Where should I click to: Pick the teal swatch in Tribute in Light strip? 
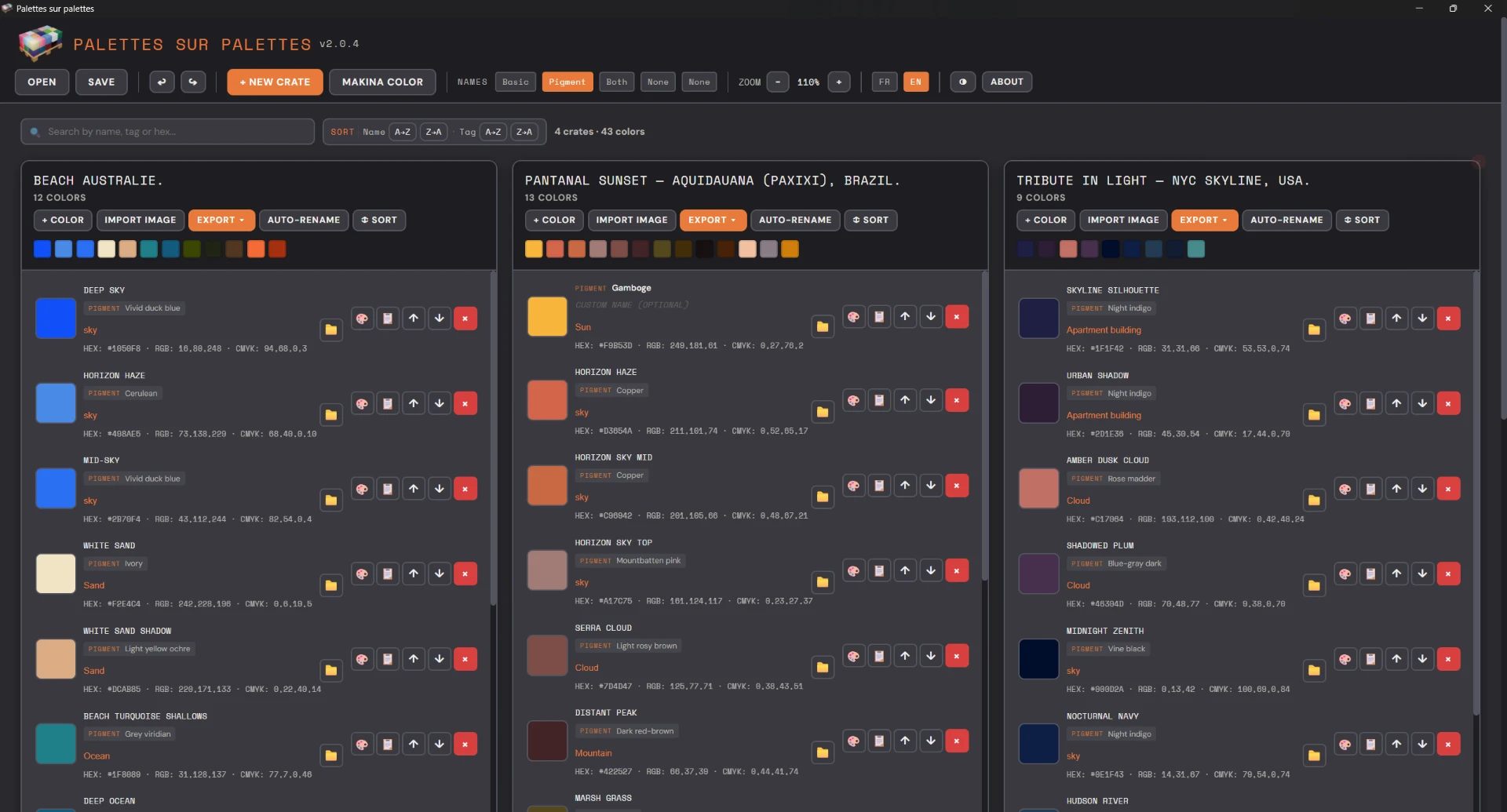(1196, 249)
